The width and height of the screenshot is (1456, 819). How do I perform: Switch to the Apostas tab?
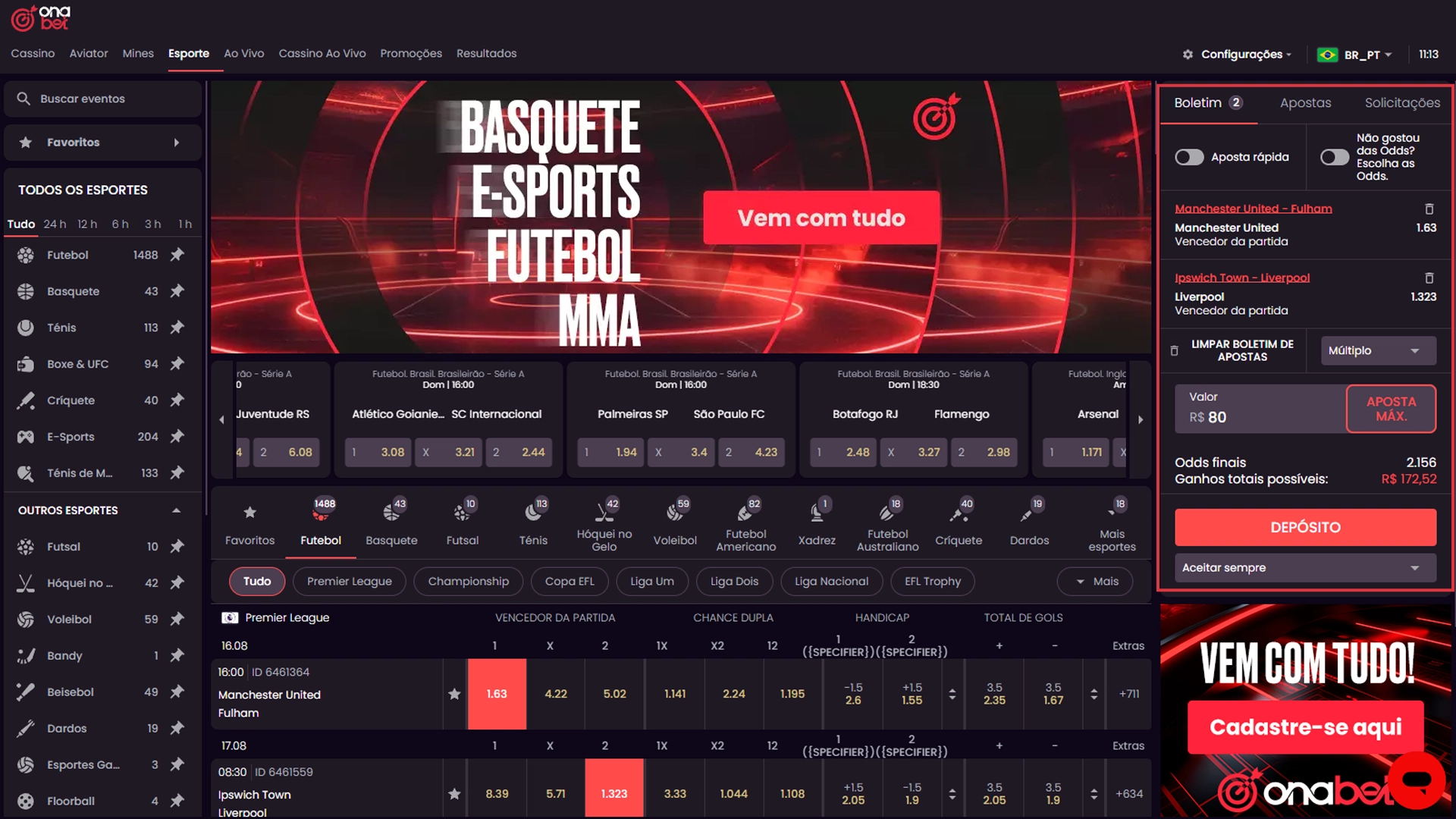point(1305,102)
